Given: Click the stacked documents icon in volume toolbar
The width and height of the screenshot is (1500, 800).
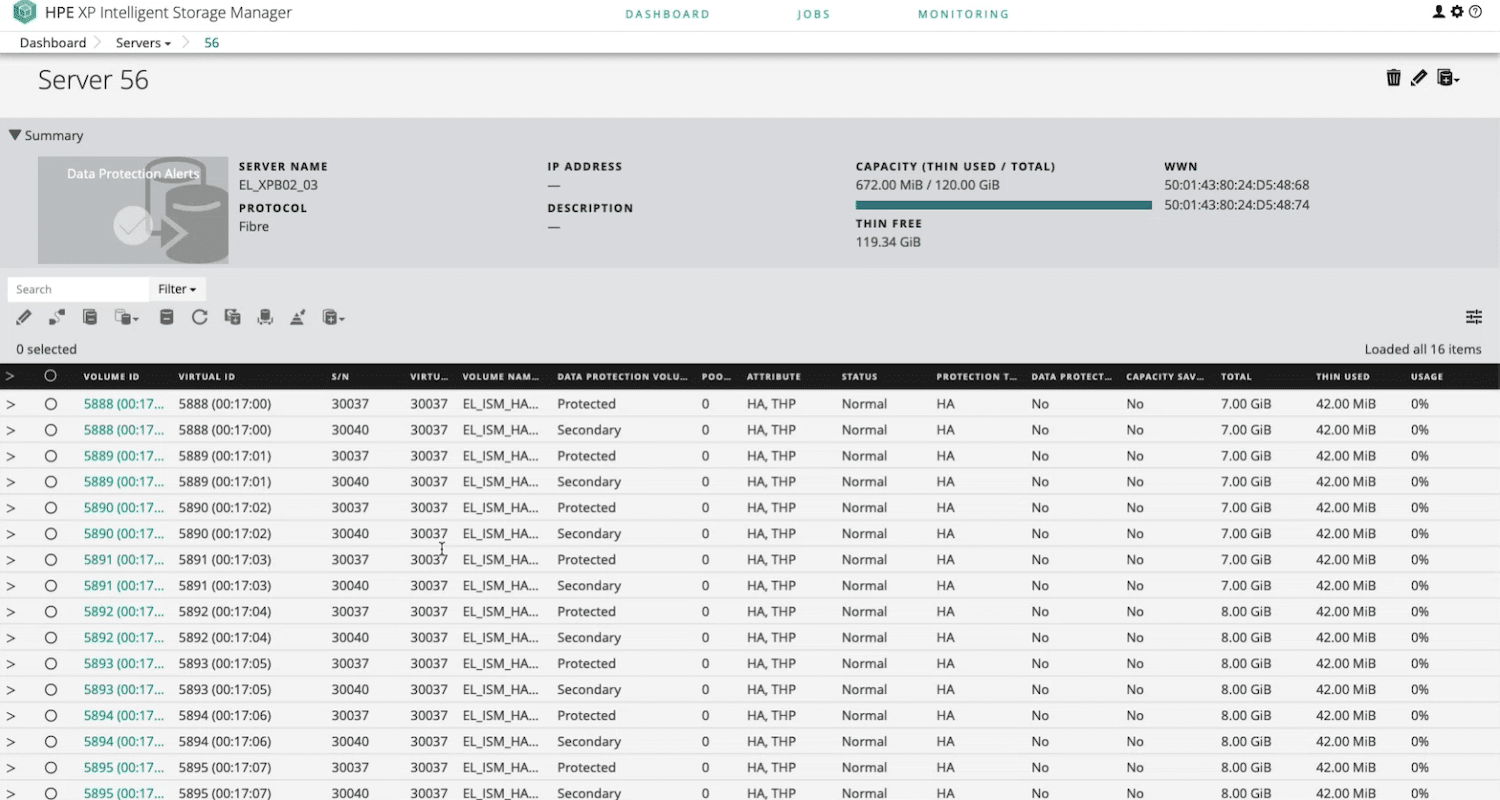Looking at the screenshot, I should [x=90, y=317].
